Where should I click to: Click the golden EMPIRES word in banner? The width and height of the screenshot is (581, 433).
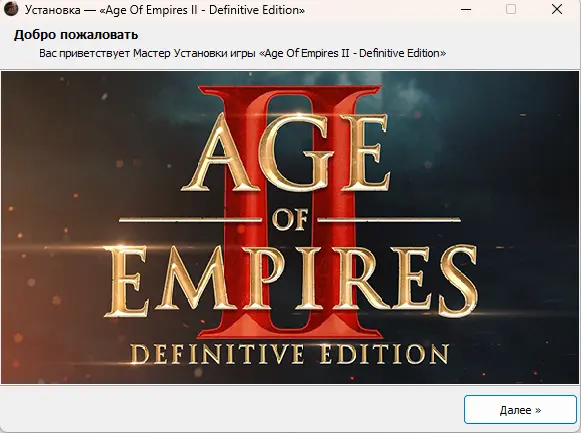coord(291,282)
